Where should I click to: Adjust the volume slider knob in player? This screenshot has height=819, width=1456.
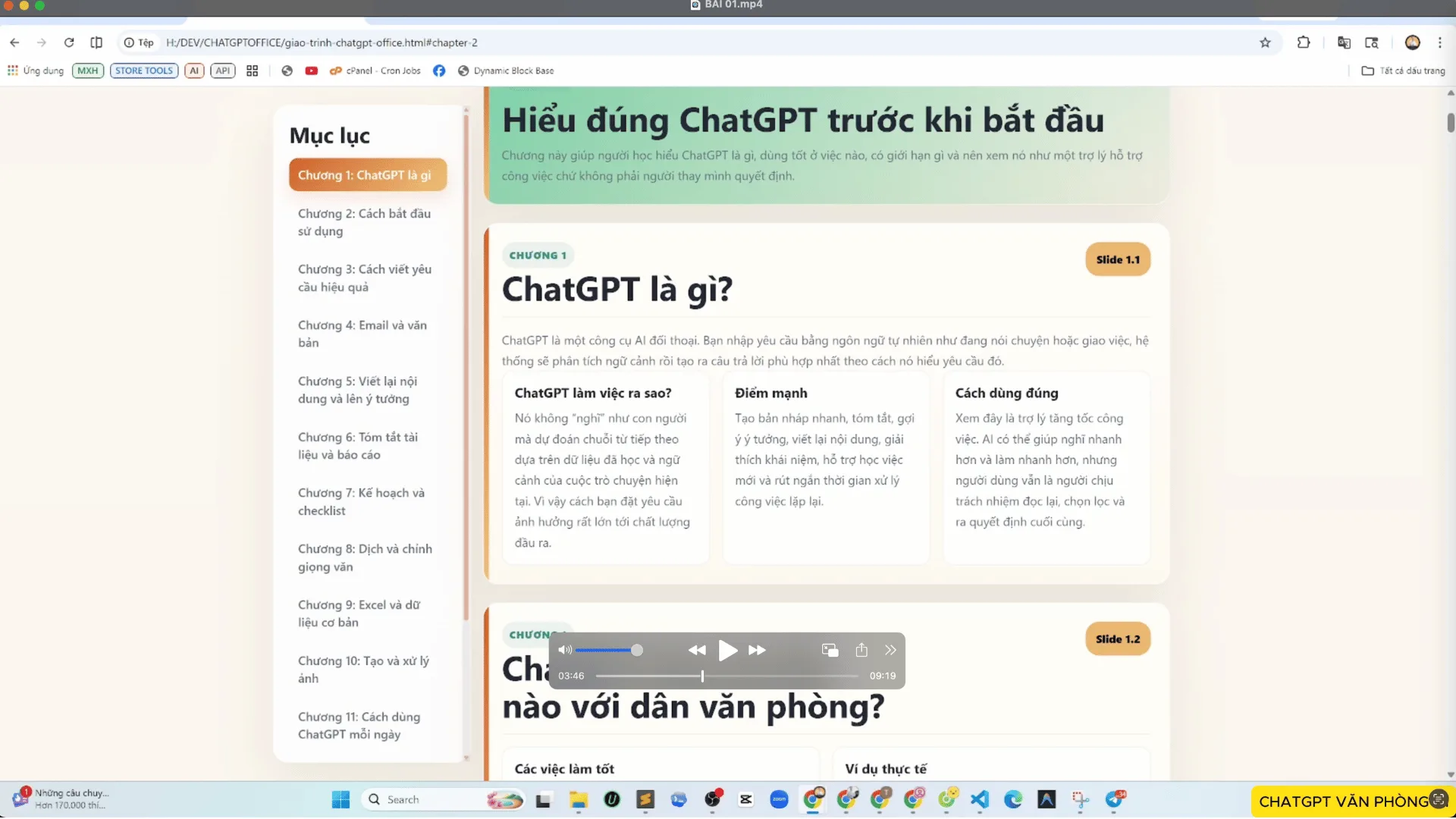(x=637, y=650)
